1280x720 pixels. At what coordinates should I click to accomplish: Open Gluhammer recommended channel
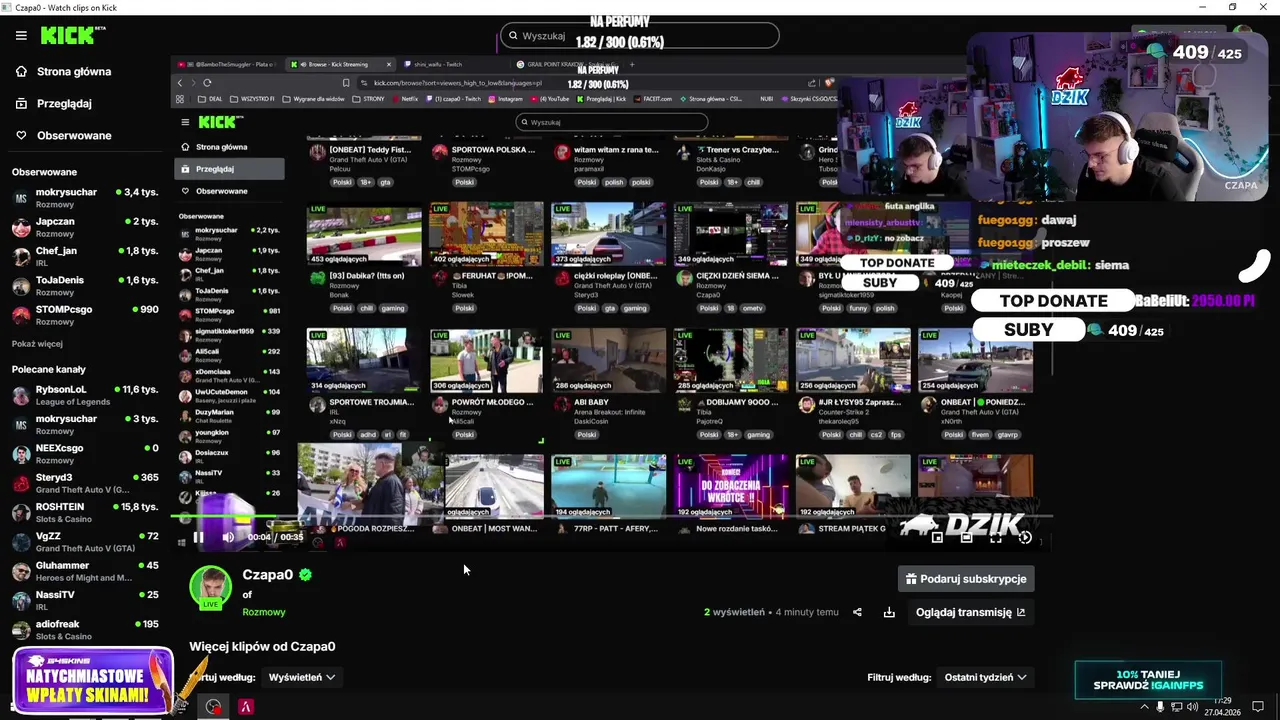click(85, 571)
